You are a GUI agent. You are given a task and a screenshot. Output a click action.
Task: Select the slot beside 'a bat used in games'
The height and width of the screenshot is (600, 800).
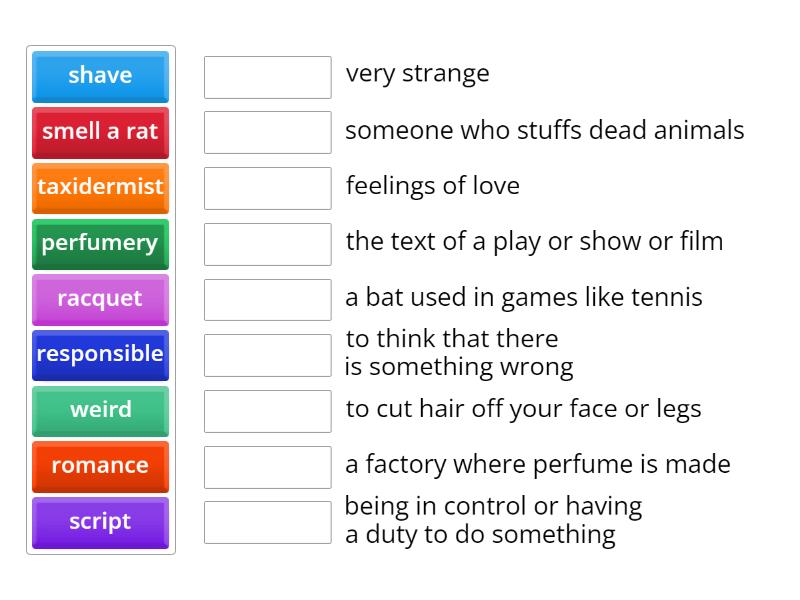point(267,299)
